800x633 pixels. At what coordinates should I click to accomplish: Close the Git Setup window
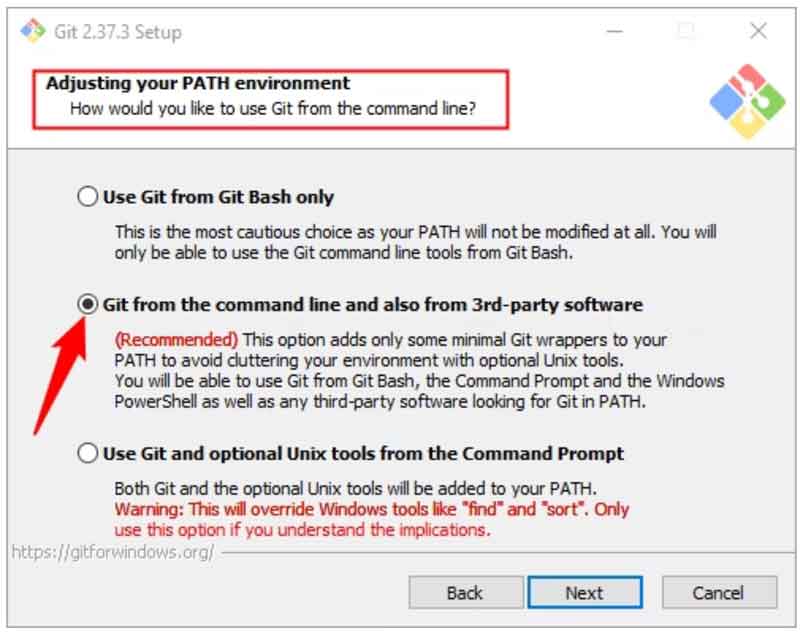[757, 30]
